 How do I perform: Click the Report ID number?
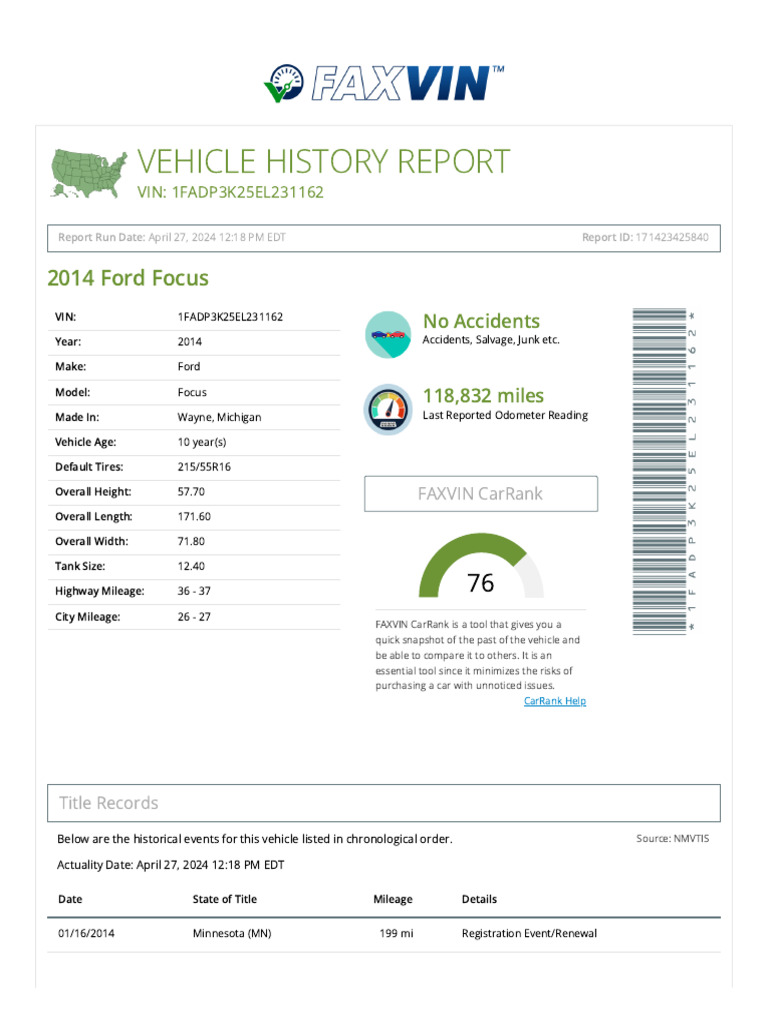click(672, 237)
